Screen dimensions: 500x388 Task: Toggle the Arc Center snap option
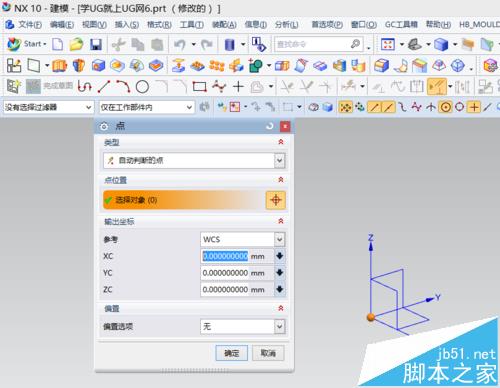tap(446, 107)
